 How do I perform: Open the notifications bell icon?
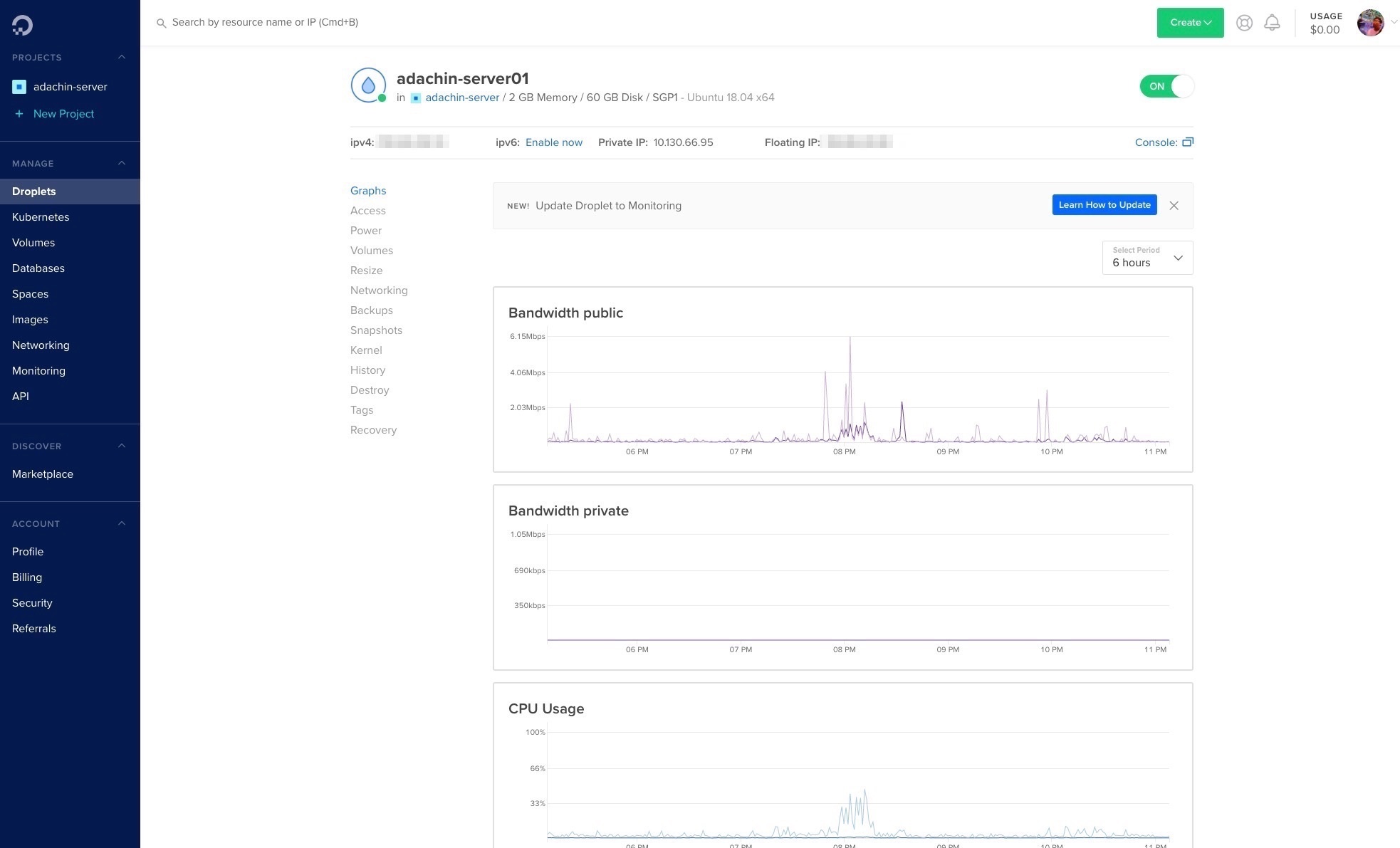point(1272,23)
